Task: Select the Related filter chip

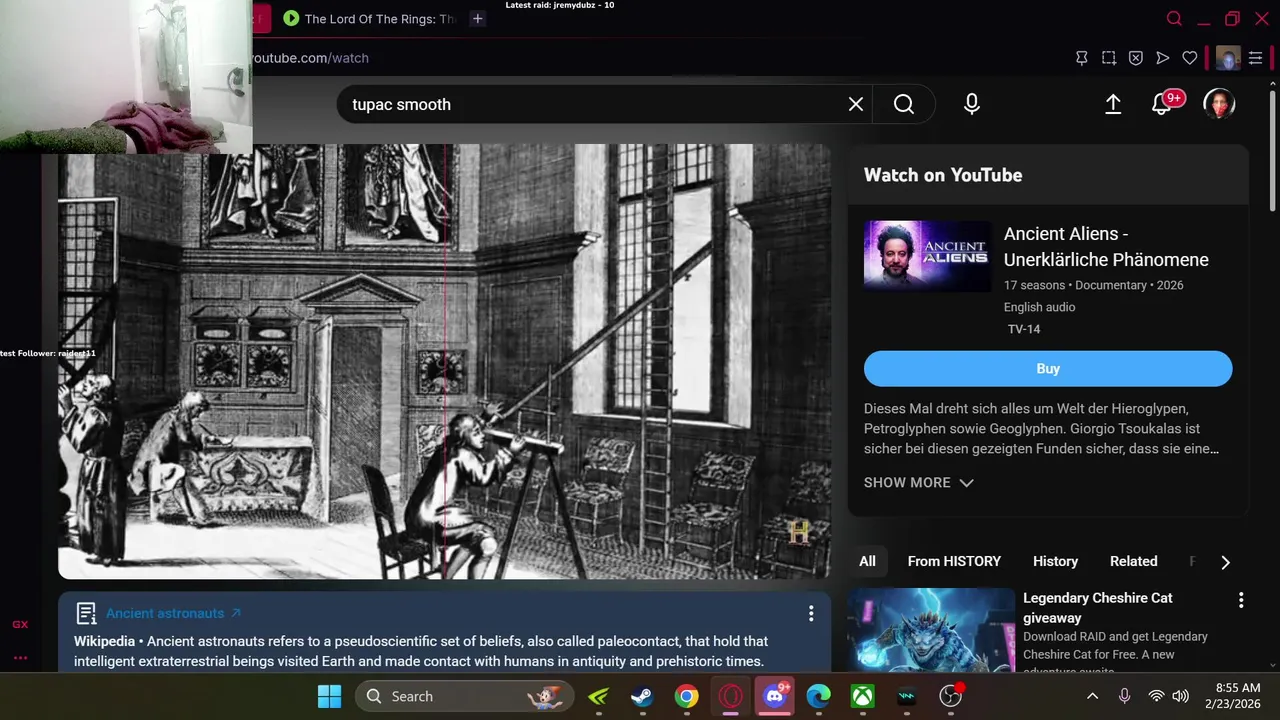Action: click(1133, 561)
